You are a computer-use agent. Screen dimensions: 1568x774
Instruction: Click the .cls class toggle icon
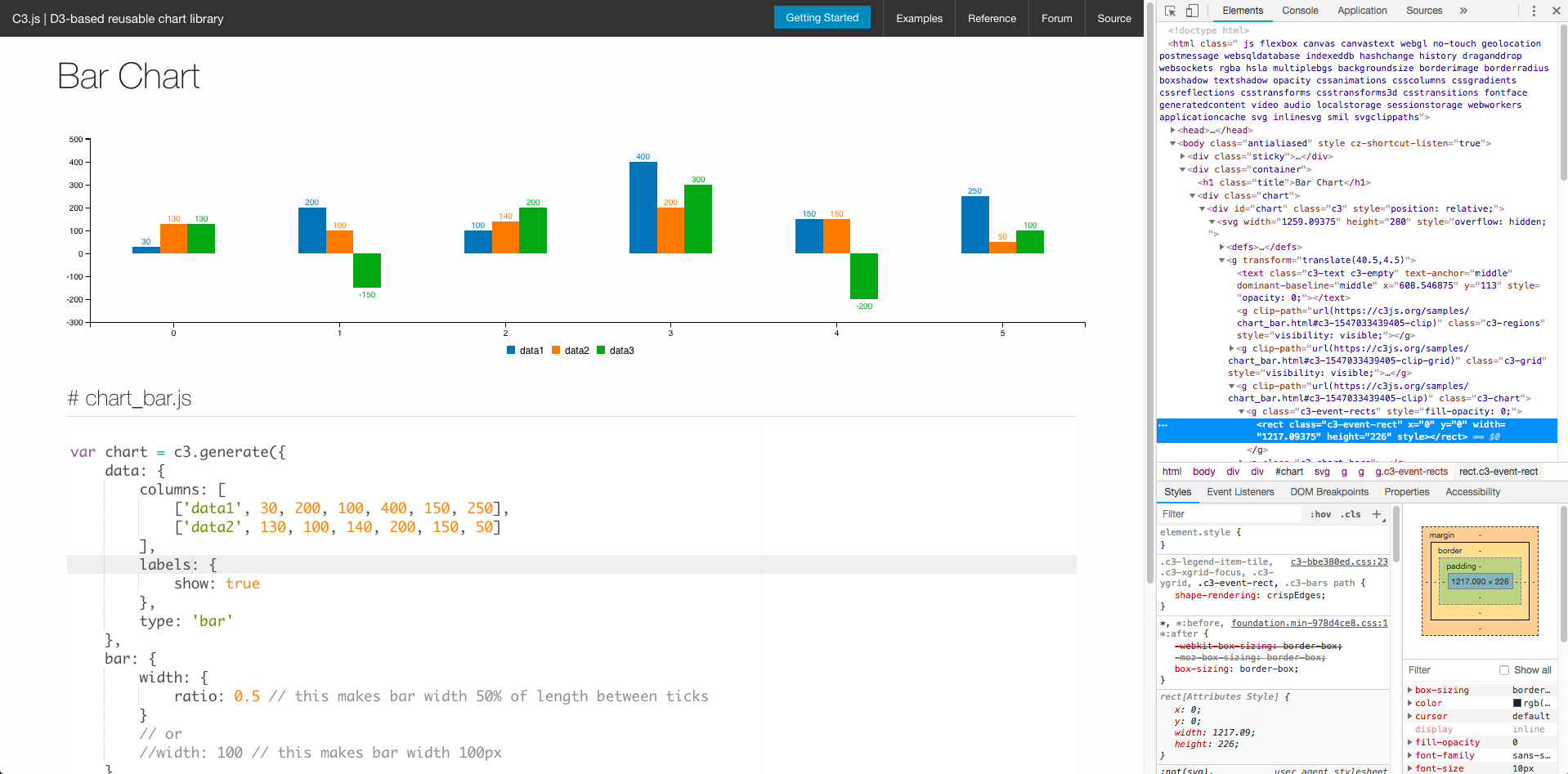pos(1351,514)
